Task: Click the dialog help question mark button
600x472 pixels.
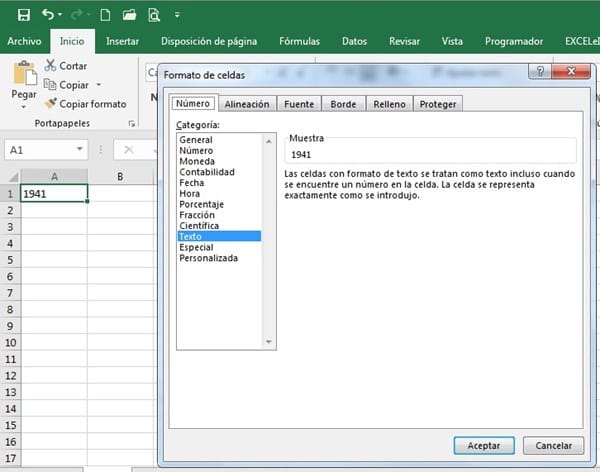Action: tap(540, 73)
